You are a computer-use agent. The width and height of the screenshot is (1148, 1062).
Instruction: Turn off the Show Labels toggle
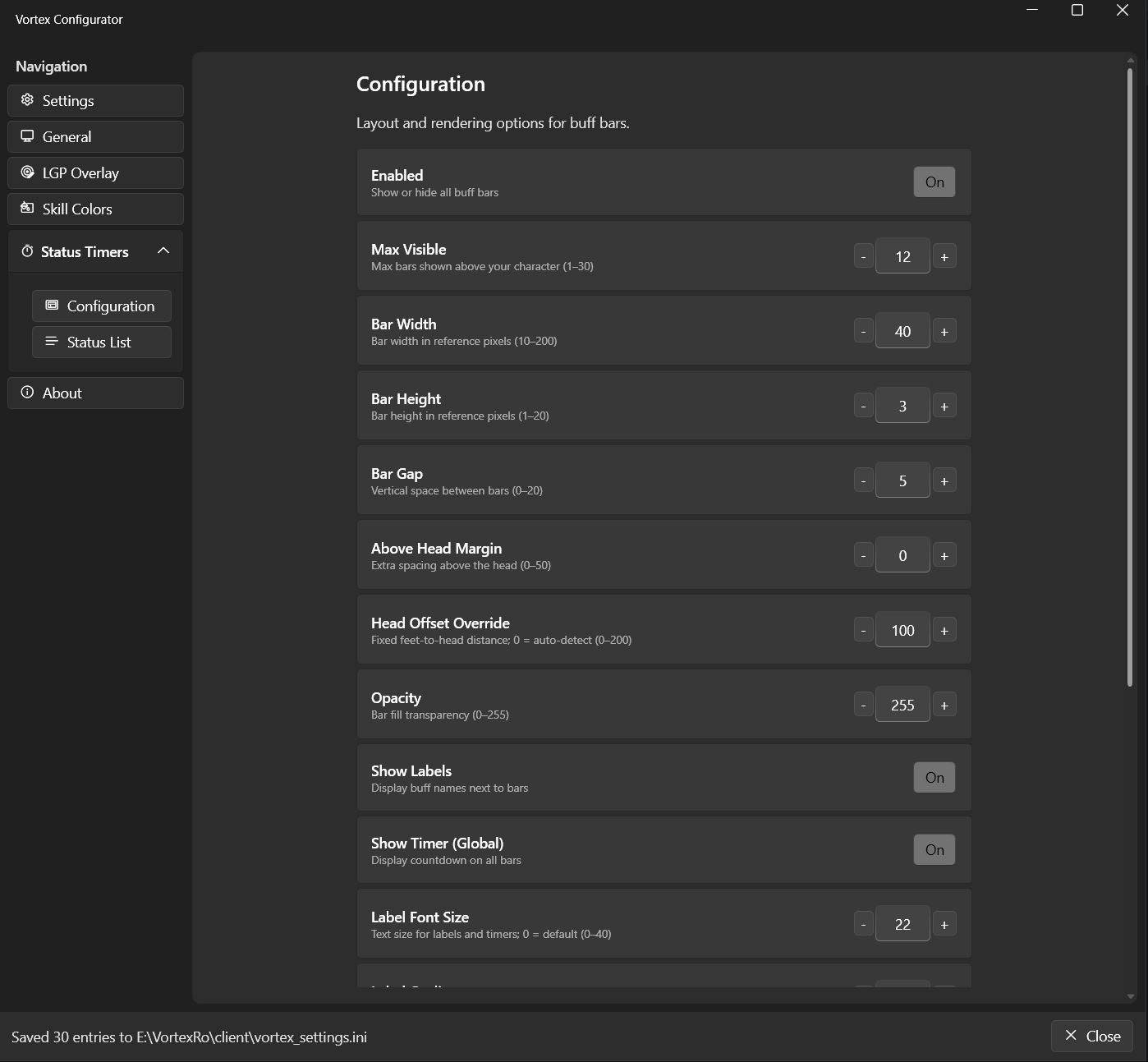[934, 778]
